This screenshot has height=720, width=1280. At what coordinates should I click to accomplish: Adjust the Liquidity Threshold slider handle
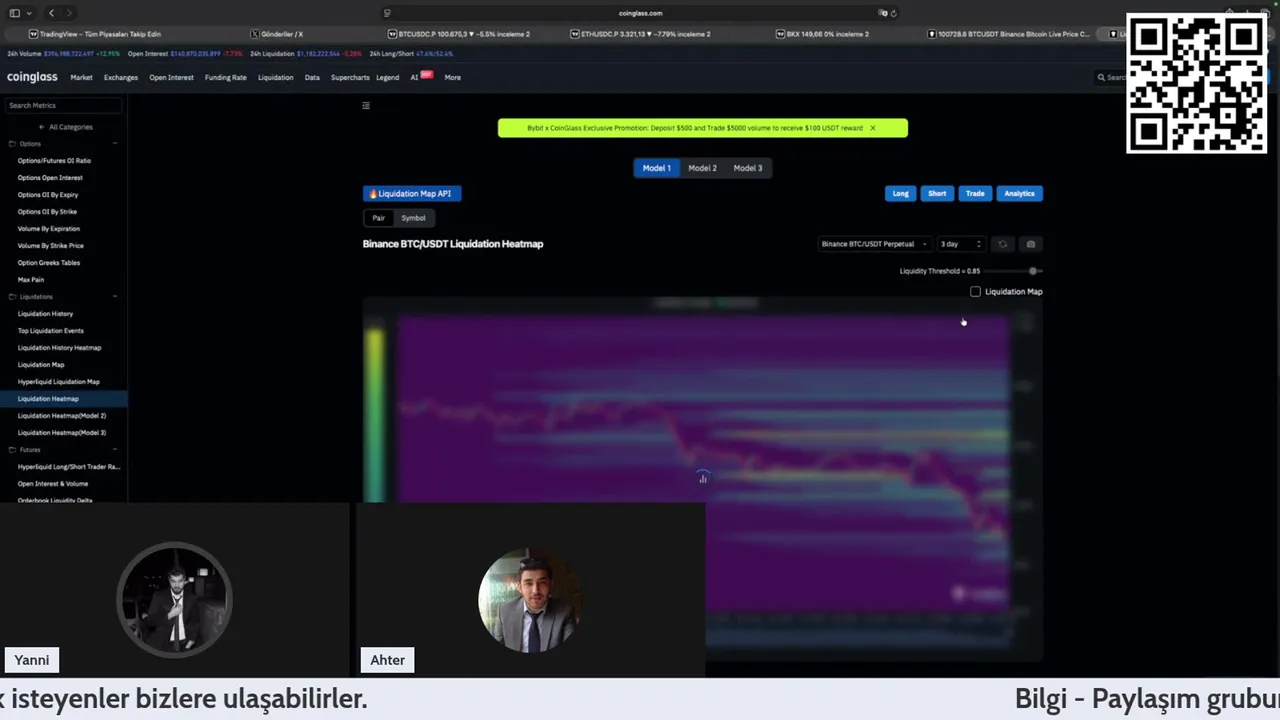click(x=1033, y=271)
